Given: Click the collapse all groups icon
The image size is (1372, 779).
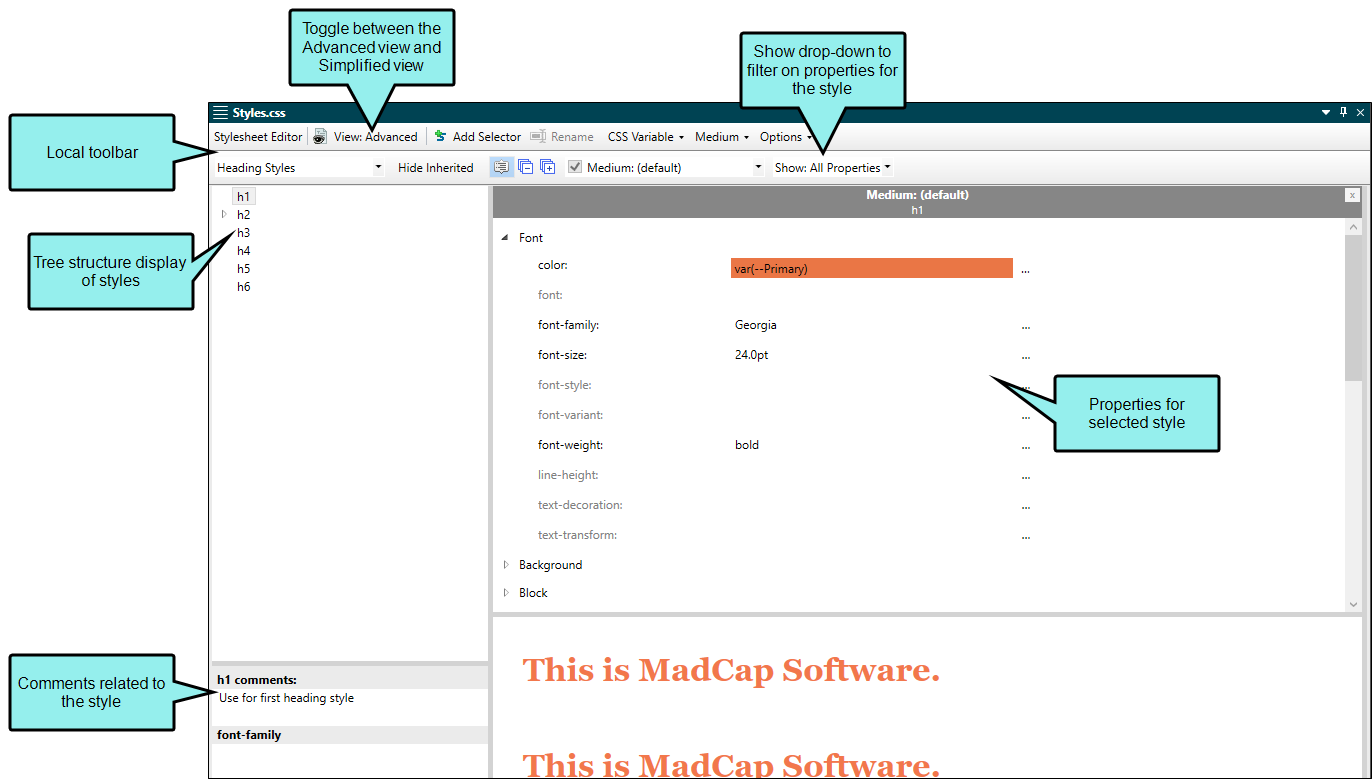Looking at the screenshot, I should tap(525, 167).
